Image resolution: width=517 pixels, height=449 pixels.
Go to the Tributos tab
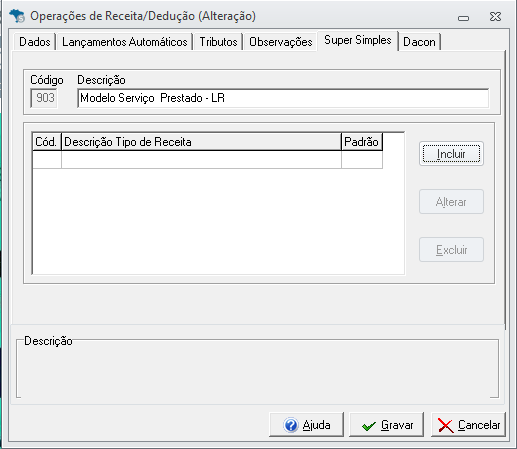218,42
